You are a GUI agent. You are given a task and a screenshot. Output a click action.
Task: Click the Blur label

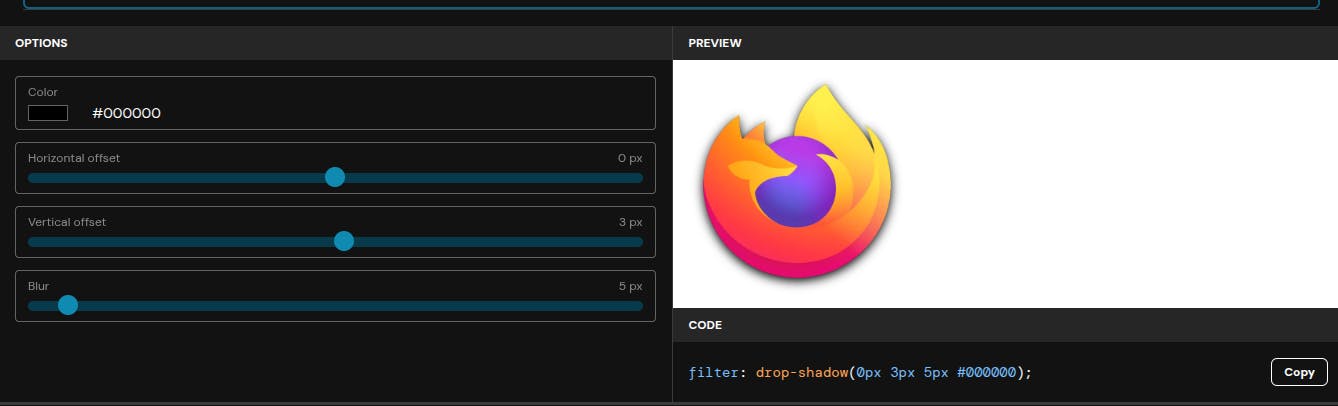tap(38, 286)
